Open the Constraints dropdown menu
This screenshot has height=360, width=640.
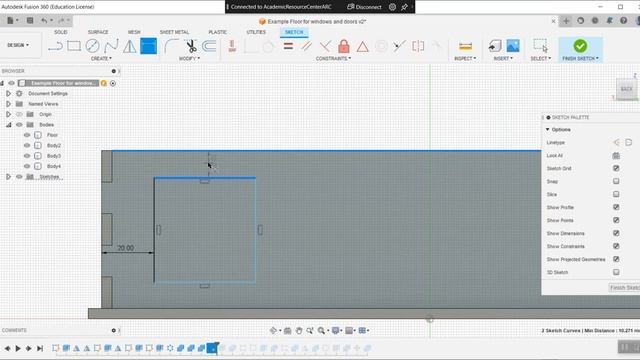point(333,59)
